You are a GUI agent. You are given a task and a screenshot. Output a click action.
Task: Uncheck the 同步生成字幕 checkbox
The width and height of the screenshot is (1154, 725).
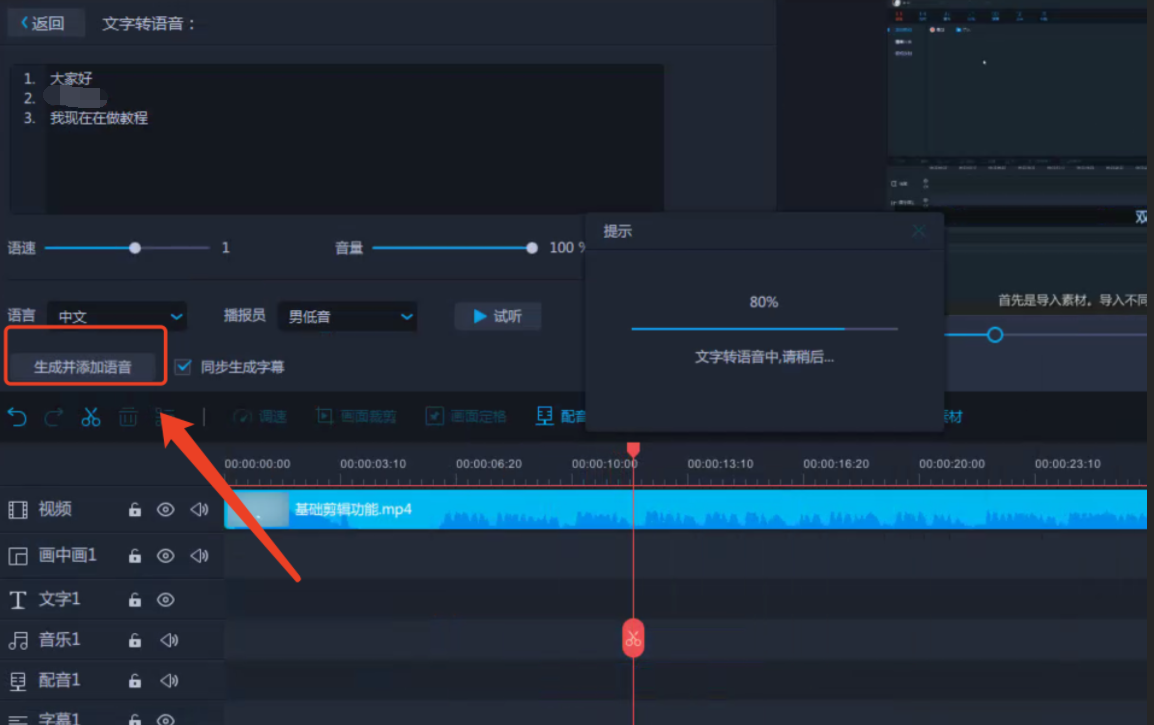[x=182, y=367]
